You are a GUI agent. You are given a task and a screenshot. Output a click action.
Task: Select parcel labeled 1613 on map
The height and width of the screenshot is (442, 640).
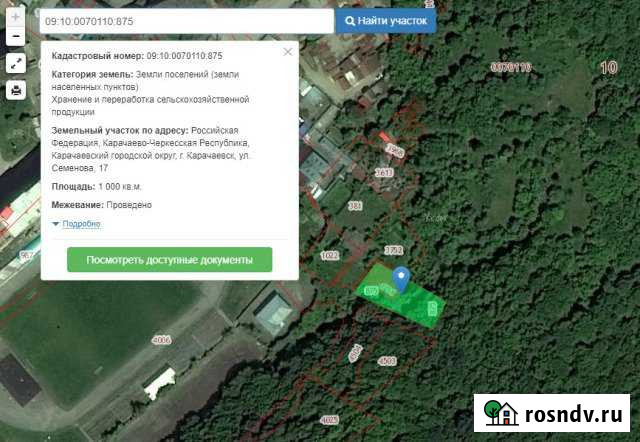pyautogui.click(x=383, y=173)
